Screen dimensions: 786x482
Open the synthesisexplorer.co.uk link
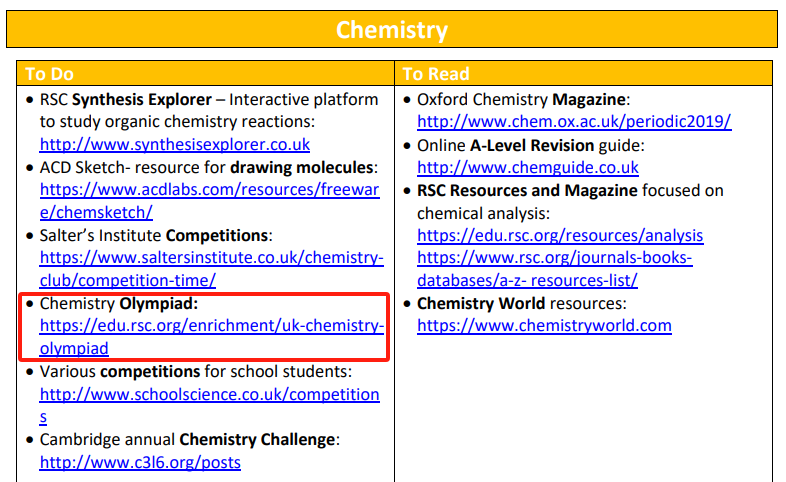coord(175,144)
